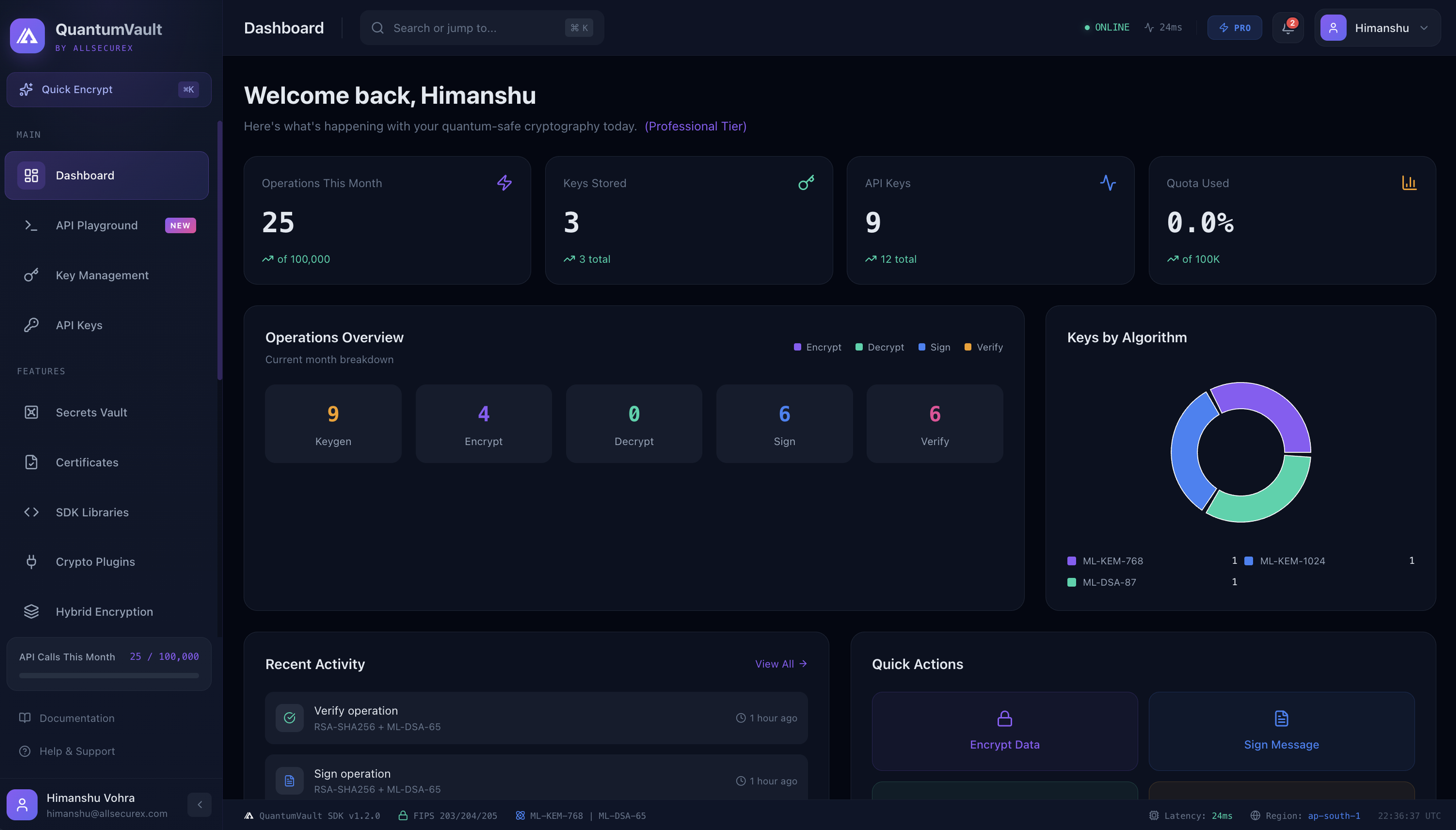Screen dimensions: 1456x830
Task: Open Key Management in sidebar
Action: (102, 275)
